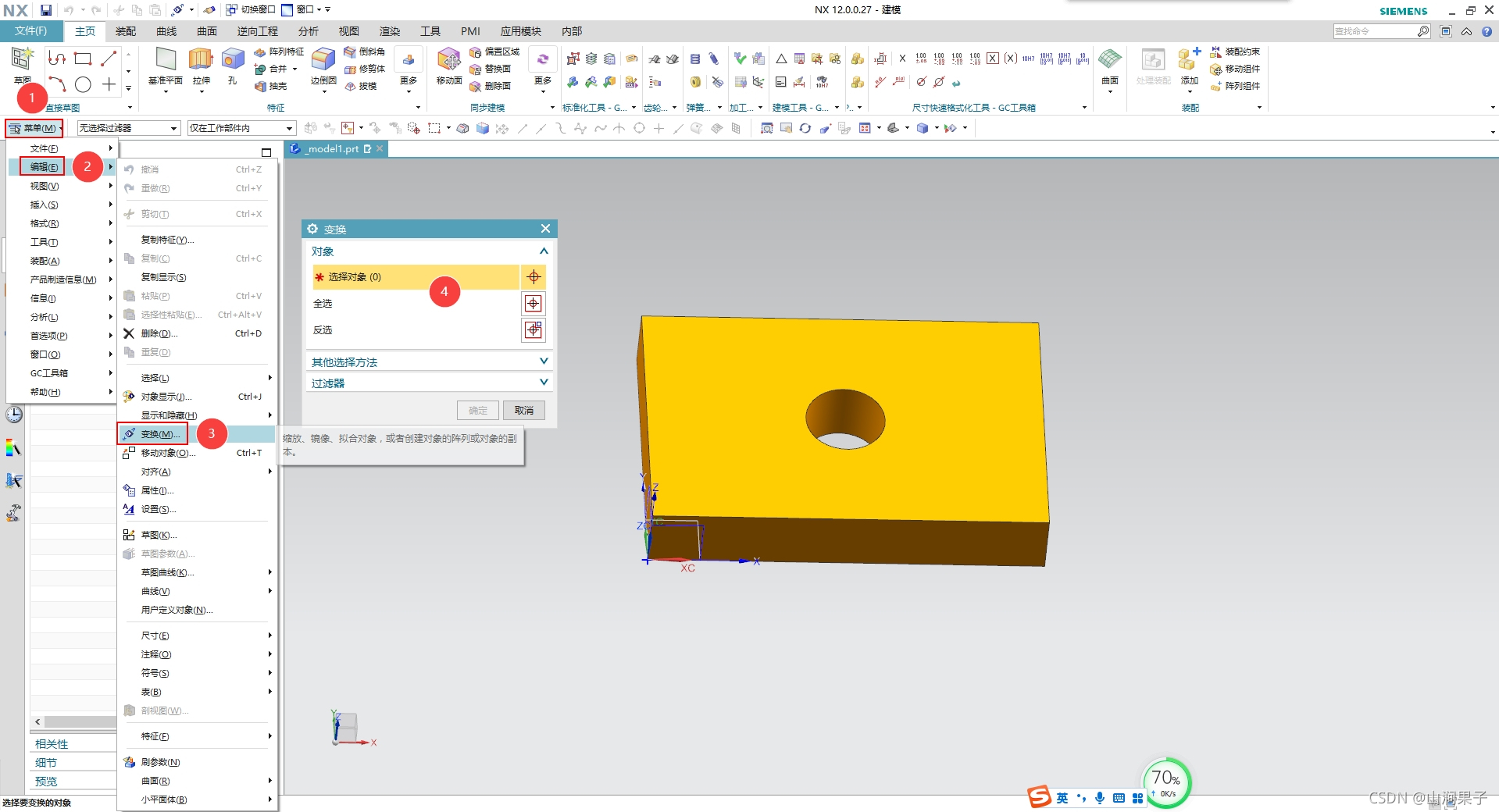Click the 拔模 draft tool

click(360, 86)
